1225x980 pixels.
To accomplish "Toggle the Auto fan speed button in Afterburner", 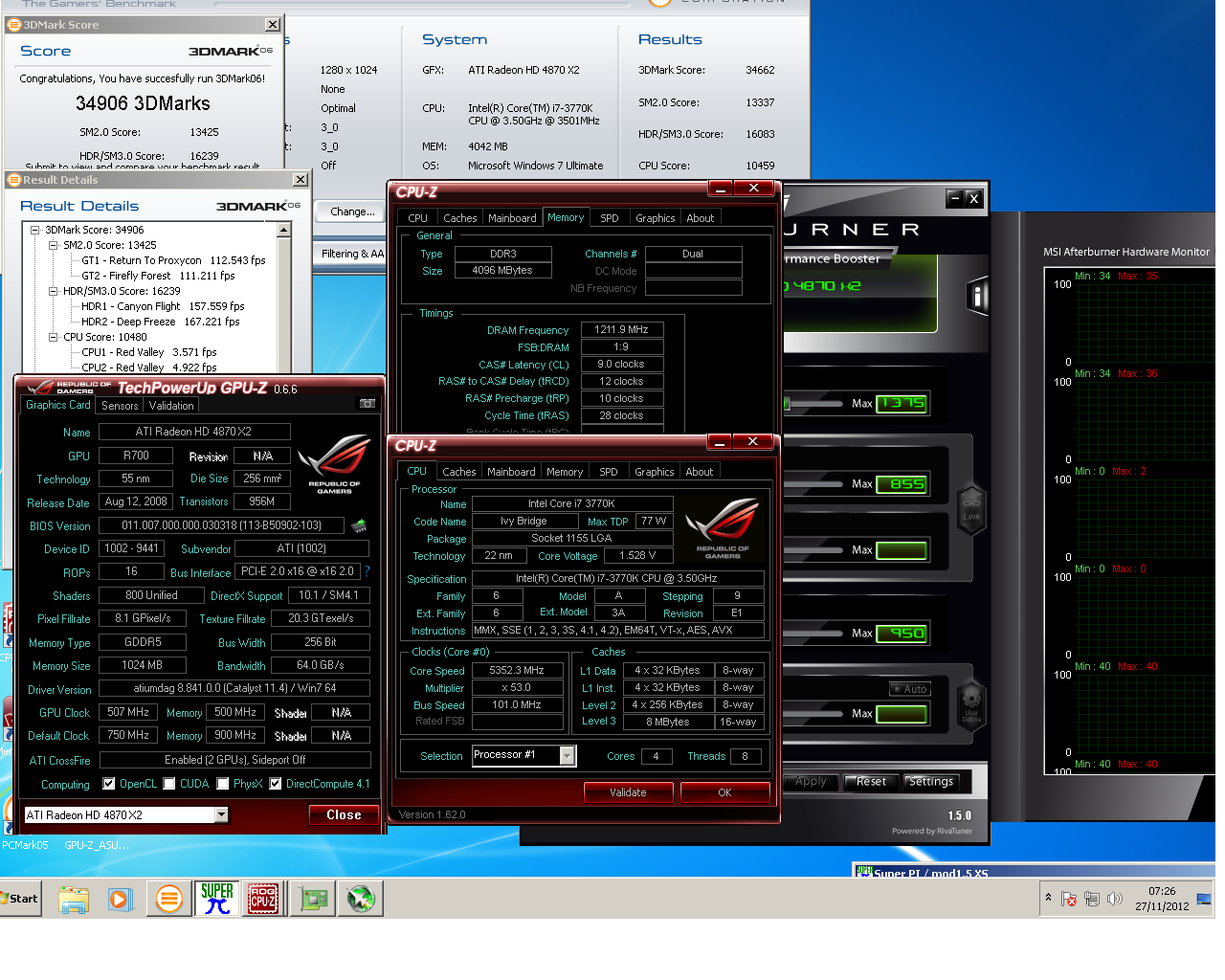I will pyautogui.click(x=909, y=689).
